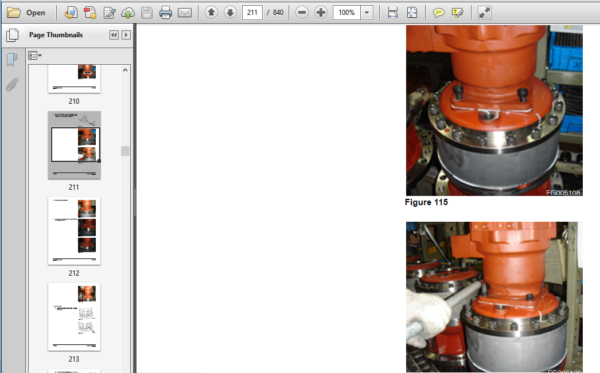The image size is (600, 373).
Task: Click the print icon in the toolbar
Action: (x=165, y=13)
